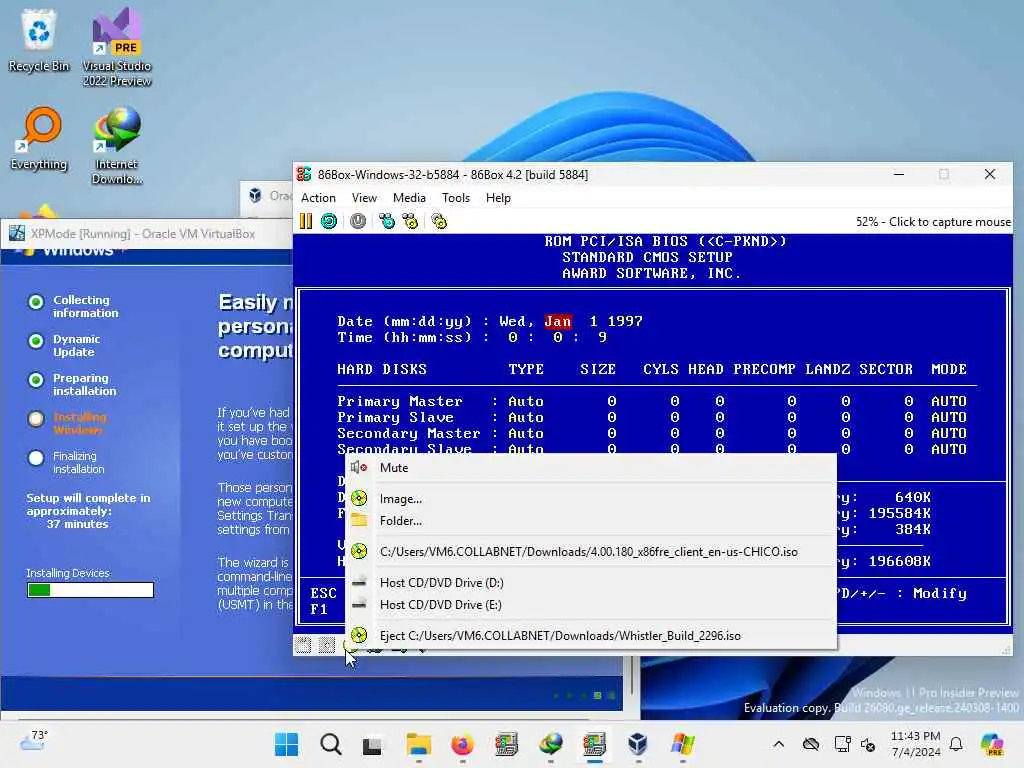Open the Help menu in 86Box
1024x768 pixels.
tap(498, 198)
